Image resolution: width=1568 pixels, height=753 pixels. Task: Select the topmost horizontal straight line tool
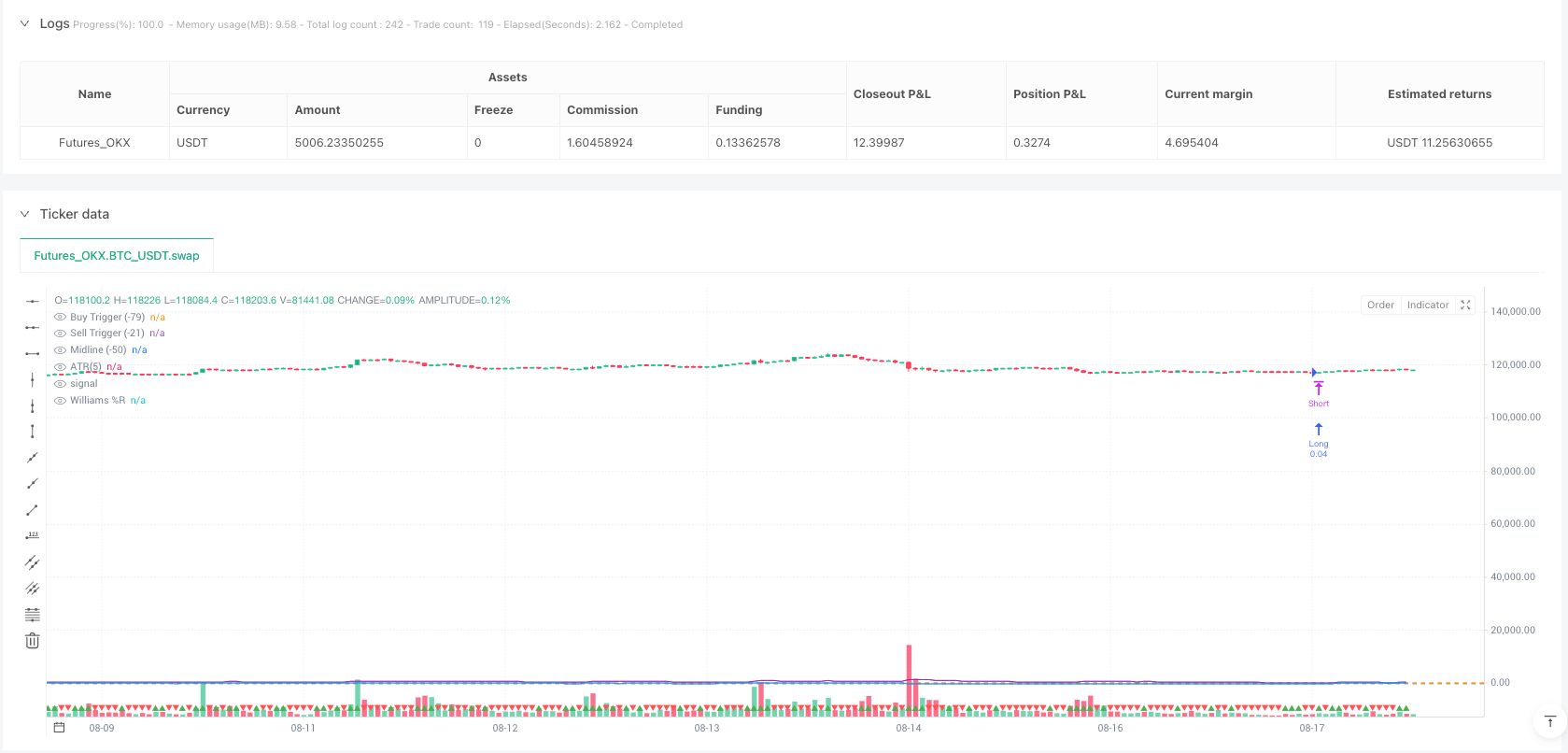click(32, 301)
